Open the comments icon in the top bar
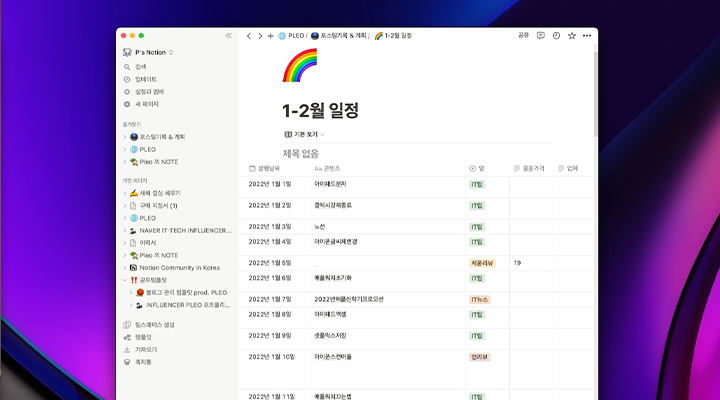This screenshot has width=720, height=400. pos(541,35)
